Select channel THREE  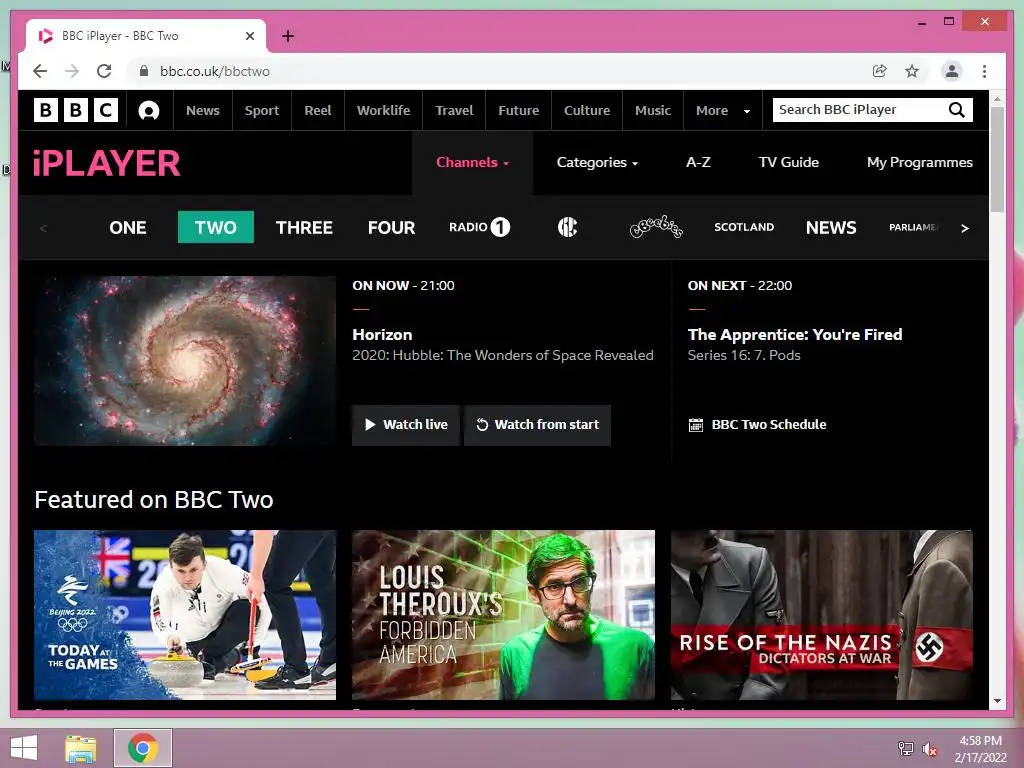(x=304, y=228)
